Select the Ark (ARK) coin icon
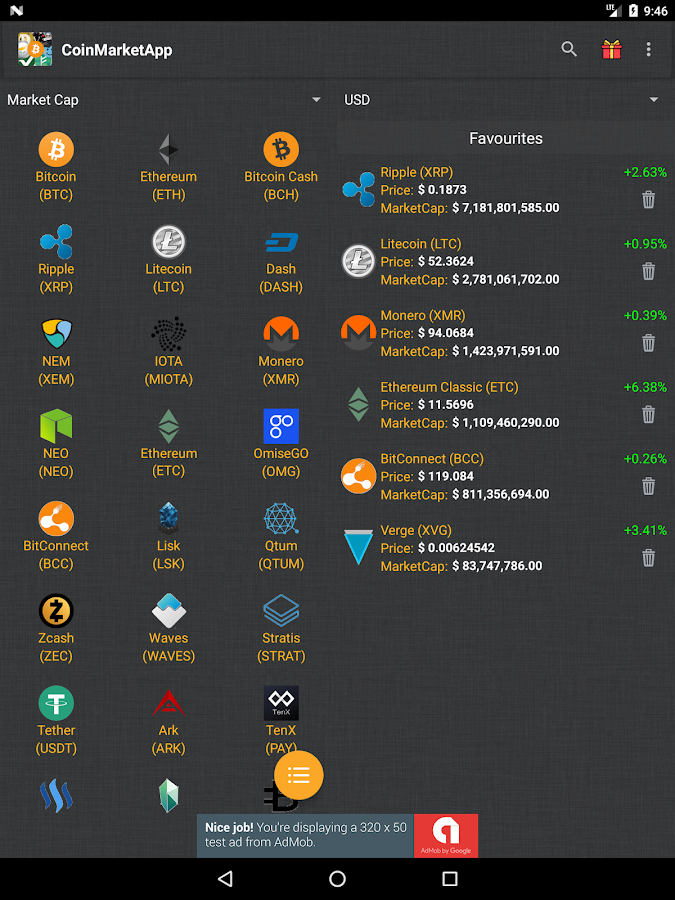Viewport: 675px width, 900px height. [x=168, y=703]
